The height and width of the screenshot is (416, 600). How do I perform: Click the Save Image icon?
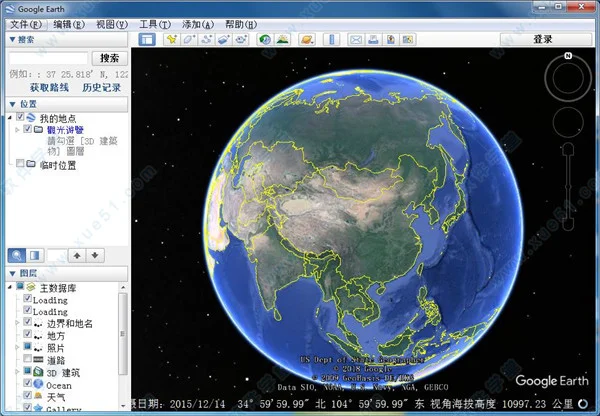click(x=391, y=39)
